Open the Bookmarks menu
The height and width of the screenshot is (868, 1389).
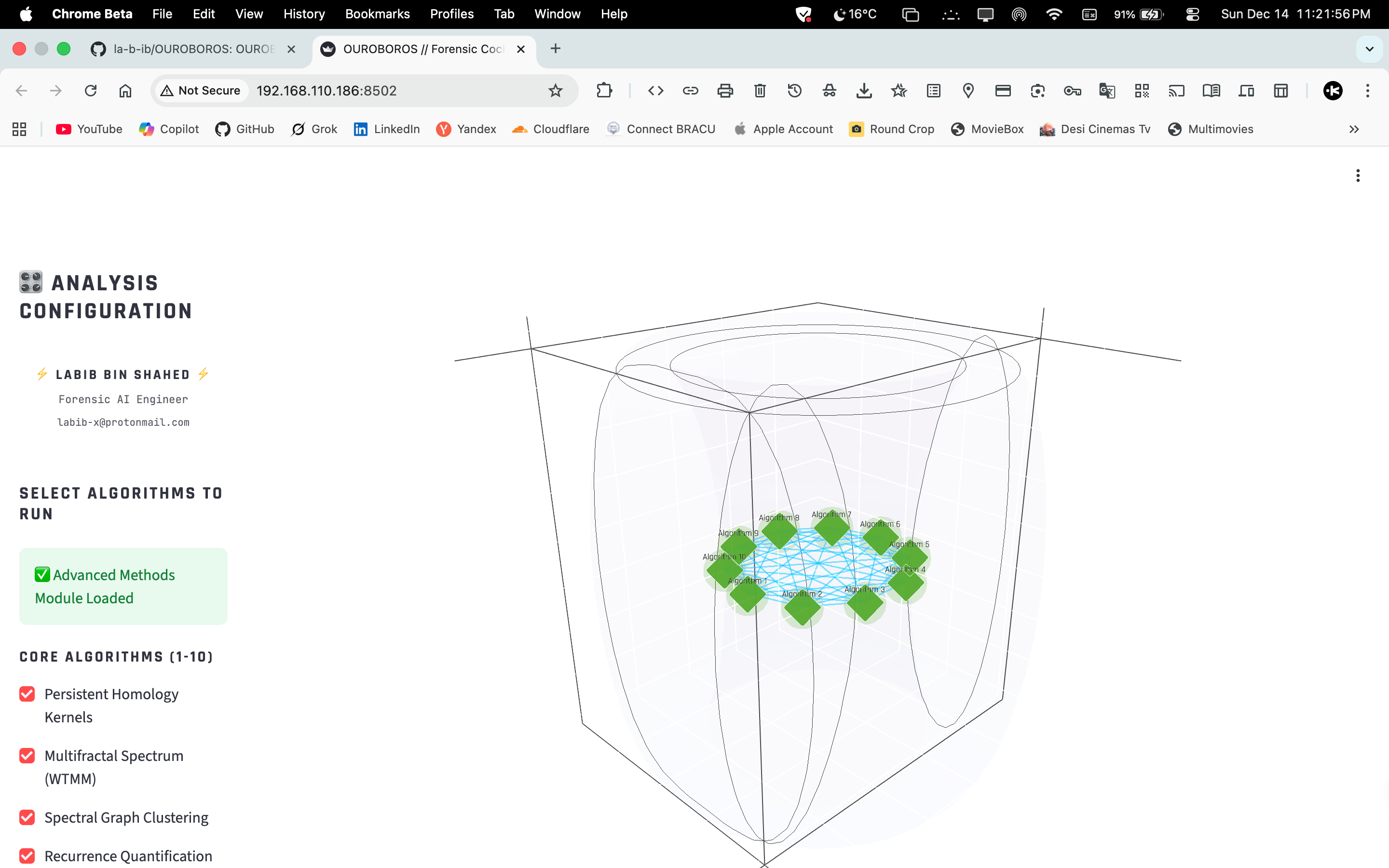coord(377,14)
